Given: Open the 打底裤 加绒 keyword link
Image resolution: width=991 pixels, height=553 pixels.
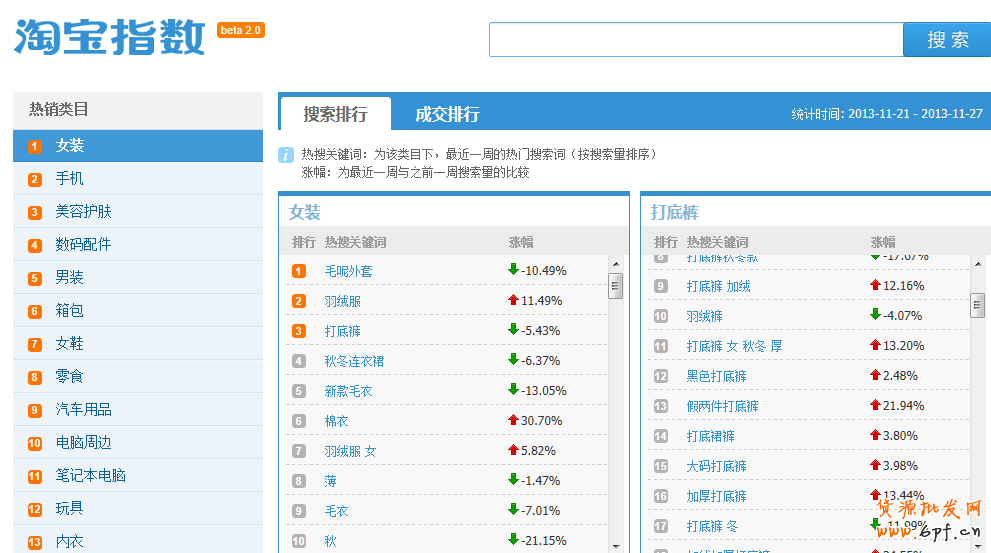Looking at the screenshot, I should pos(719,286).
